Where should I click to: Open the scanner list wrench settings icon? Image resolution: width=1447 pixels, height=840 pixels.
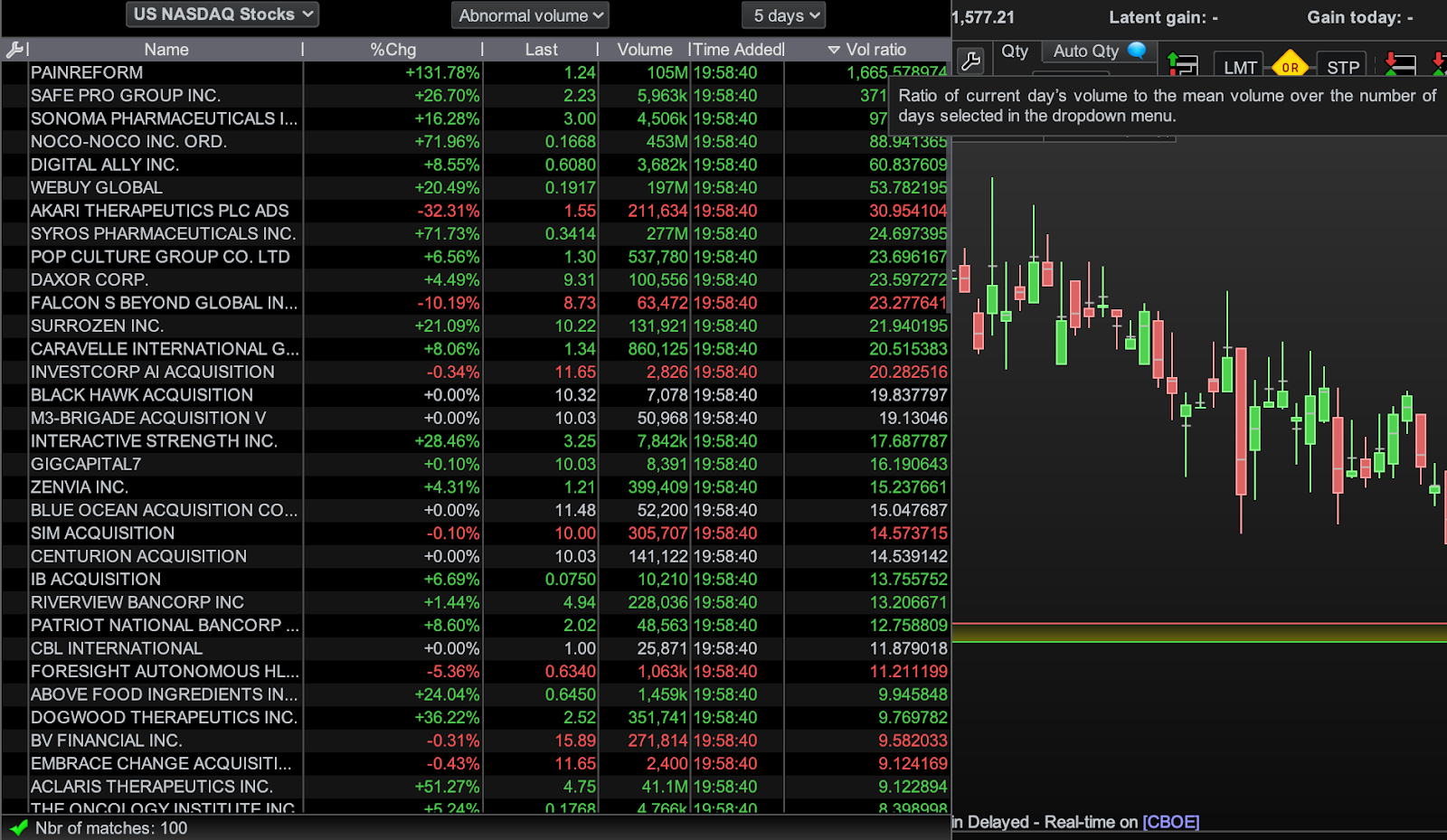pos(14,50)
